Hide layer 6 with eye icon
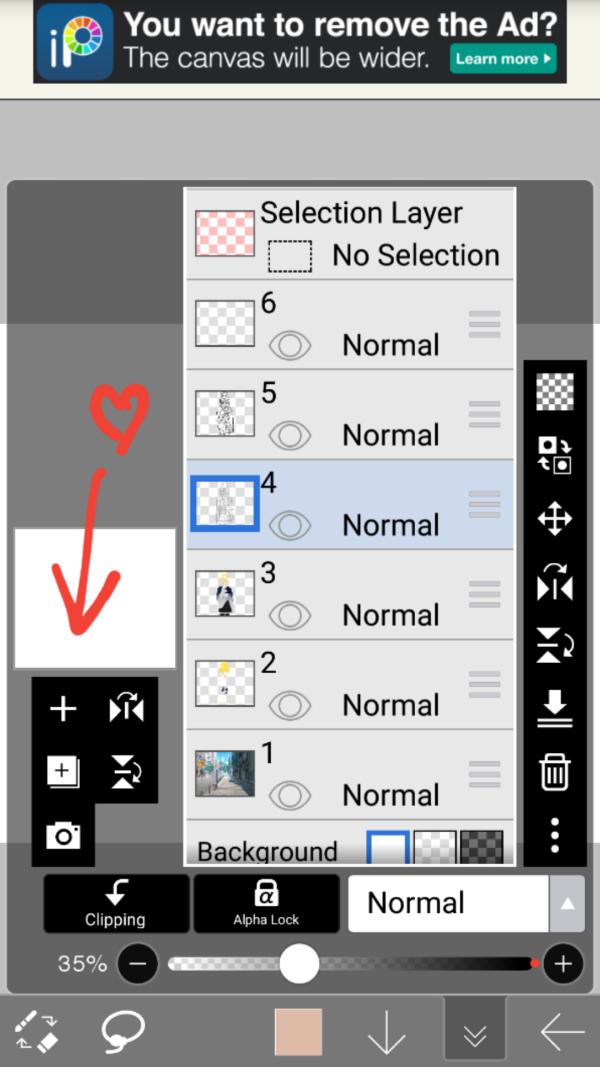The height and width of the screenshot is (1067, 600). (290, 346)
